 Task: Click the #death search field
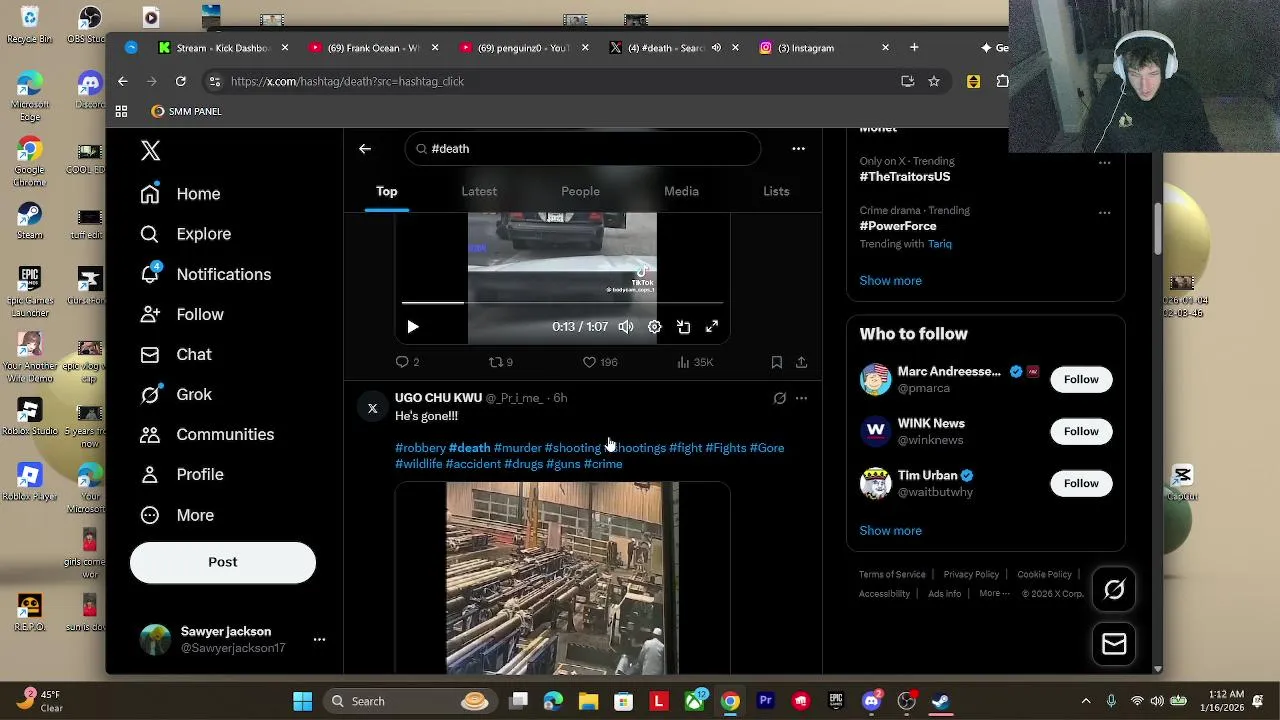[x=583, y=149]
